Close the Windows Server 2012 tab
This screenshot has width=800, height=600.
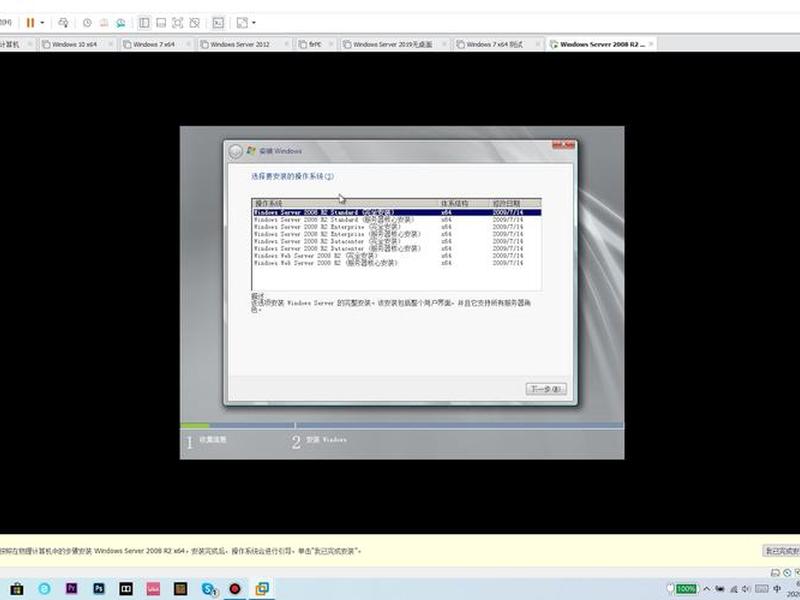tap(287, 44)
